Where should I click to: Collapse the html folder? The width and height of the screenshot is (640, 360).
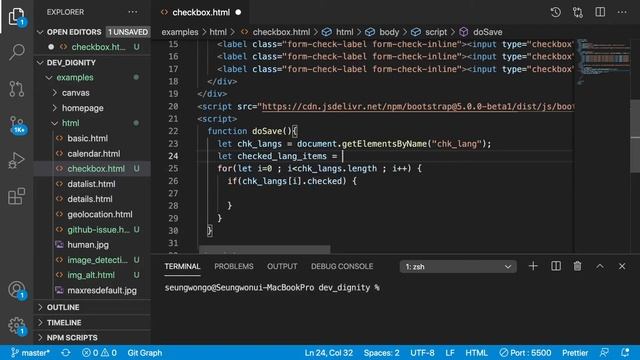coord(71,123)
